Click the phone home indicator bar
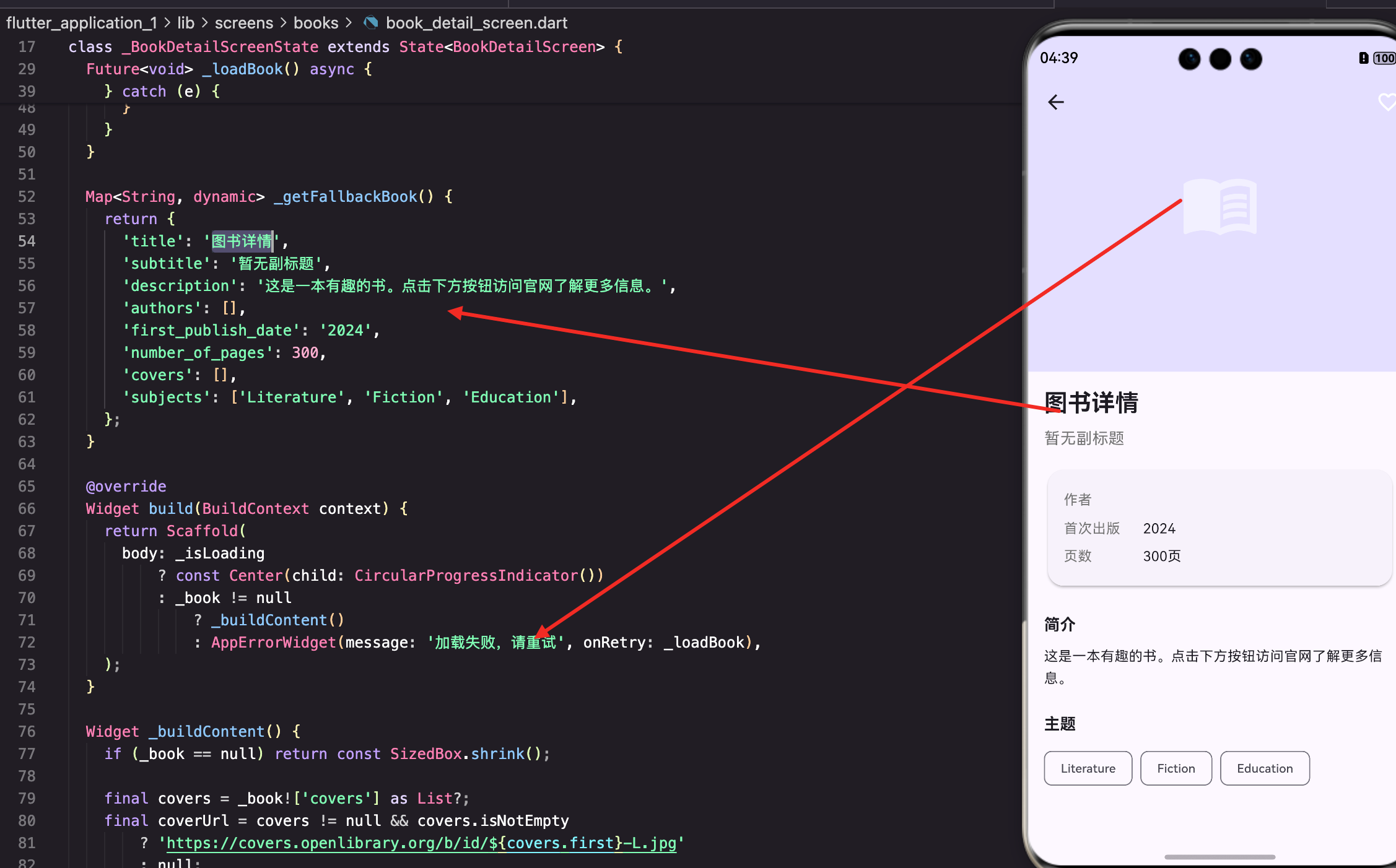Viewport: 1396px width, 868px height. coord(1219,857)
